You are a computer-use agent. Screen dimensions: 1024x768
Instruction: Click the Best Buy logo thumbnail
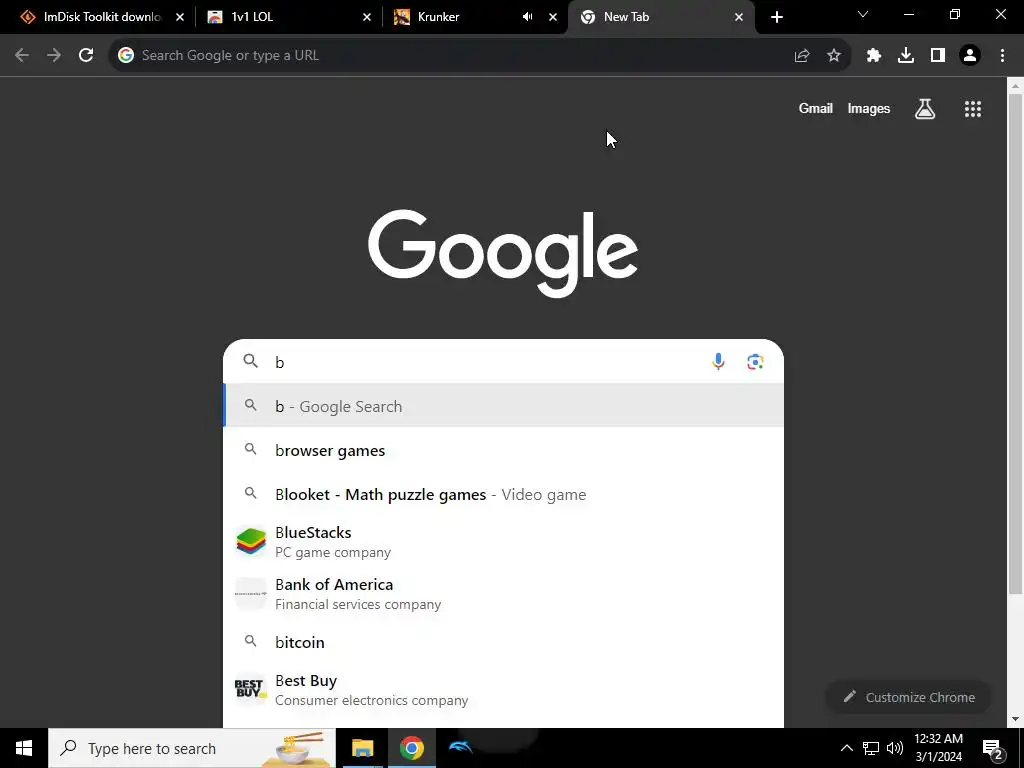251,690
